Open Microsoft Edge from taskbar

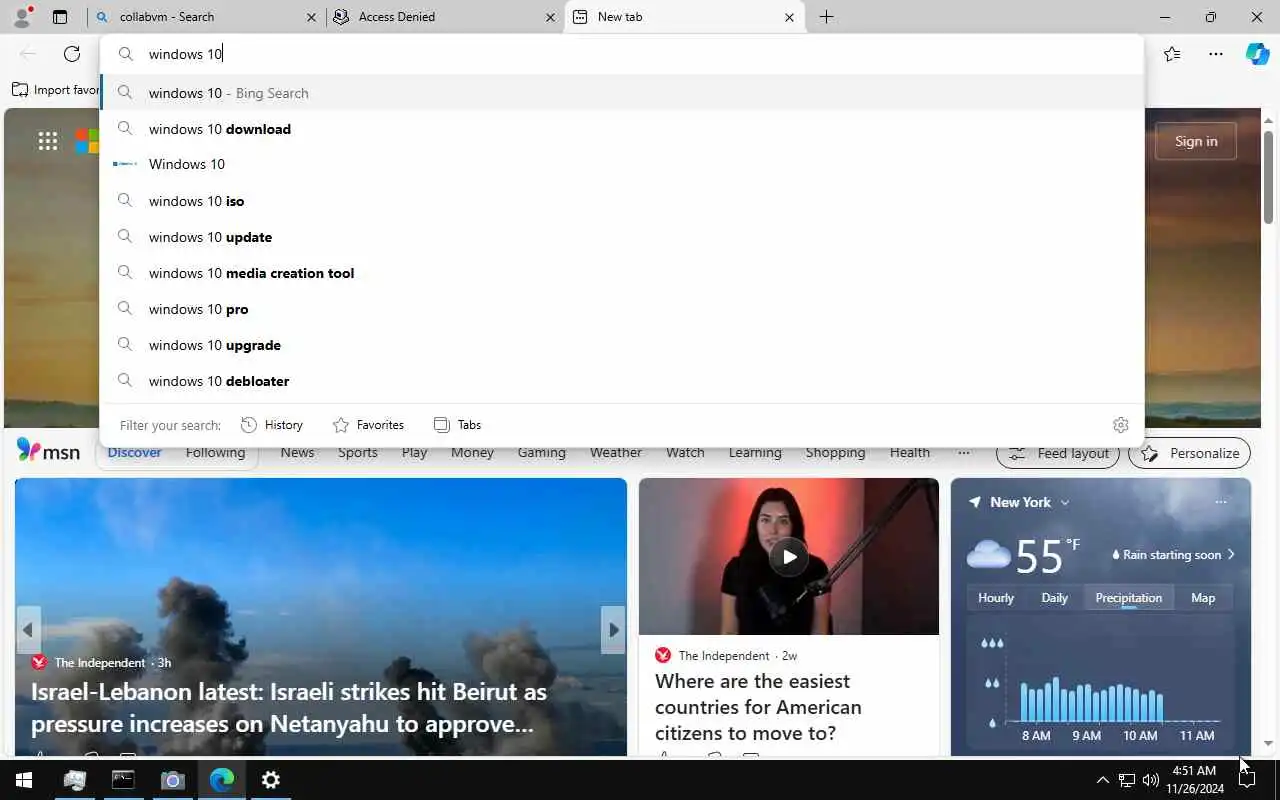[222, 780]
